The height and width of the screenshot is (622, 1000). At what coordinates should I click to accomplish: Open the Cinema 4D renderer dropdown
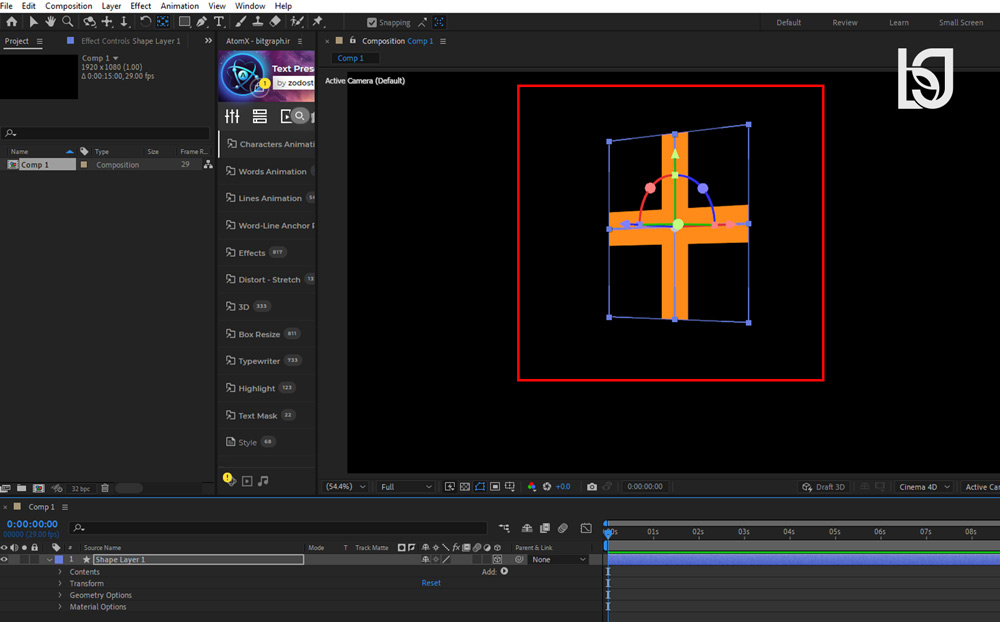click(923, 487)
